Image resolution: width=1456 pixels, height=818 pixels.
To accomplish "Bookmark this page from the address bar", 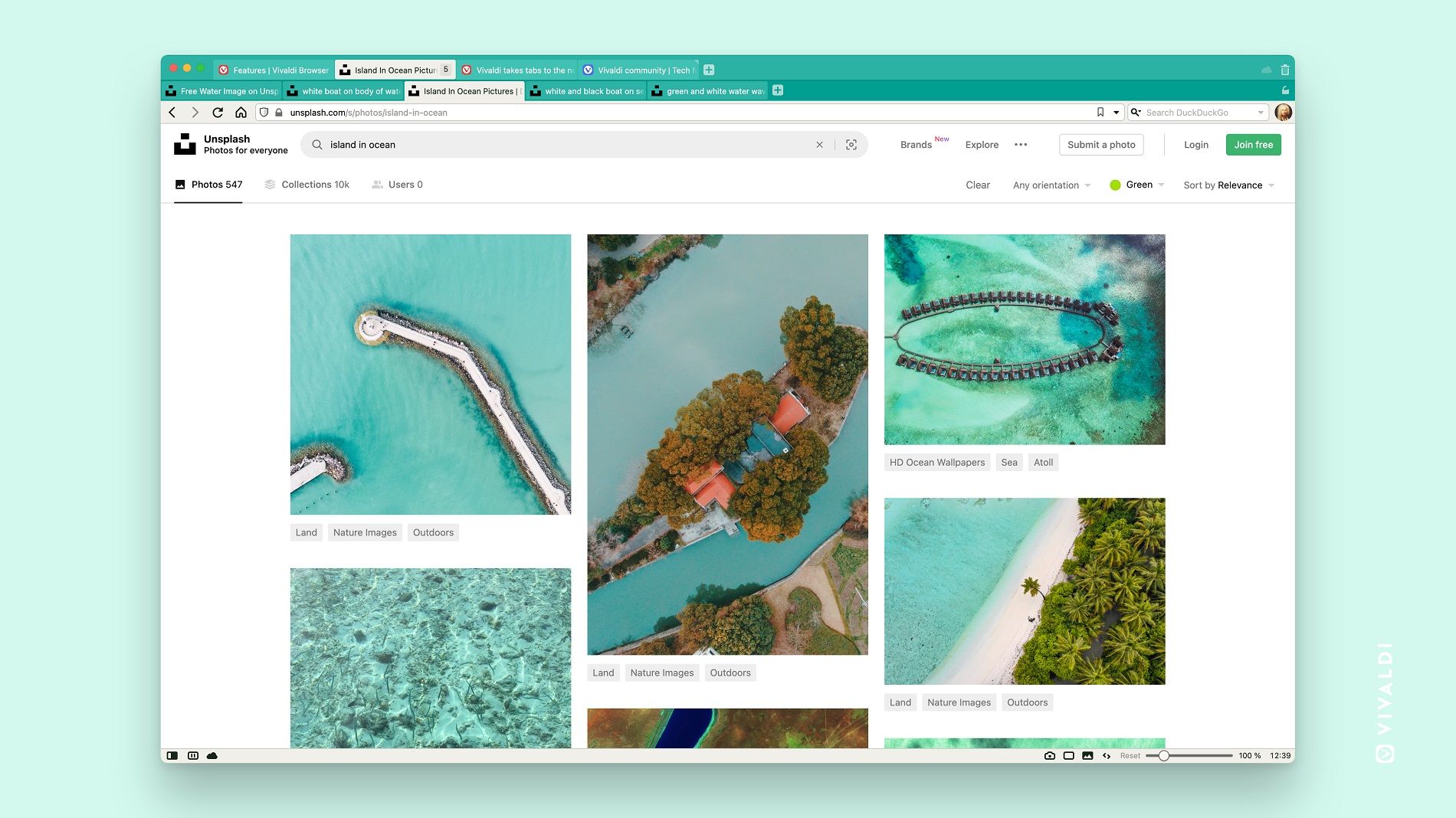I will tap(1100, 113).
